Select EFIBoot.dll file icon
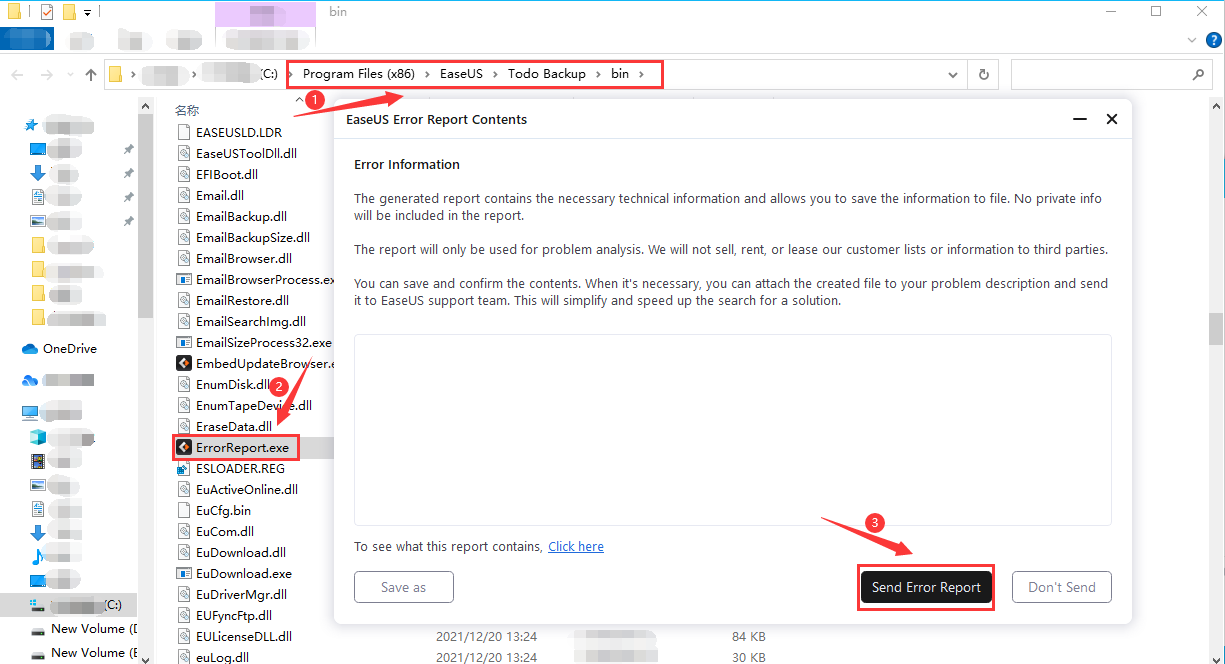Image resolution: width=1225 pixels, height=664 pixels. click(x=183, y=174)
